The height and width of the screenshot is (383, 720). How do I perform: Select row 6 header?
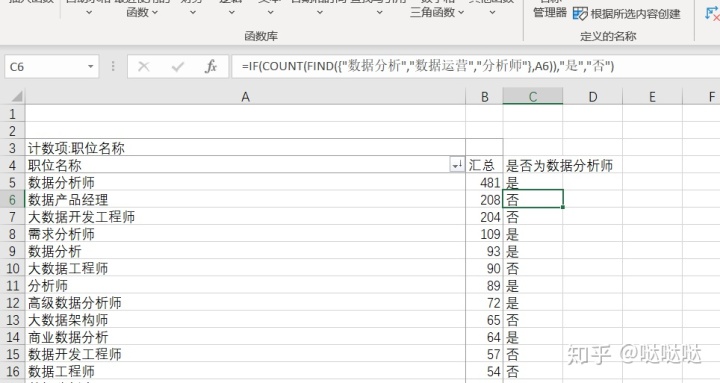click(12, 200)
